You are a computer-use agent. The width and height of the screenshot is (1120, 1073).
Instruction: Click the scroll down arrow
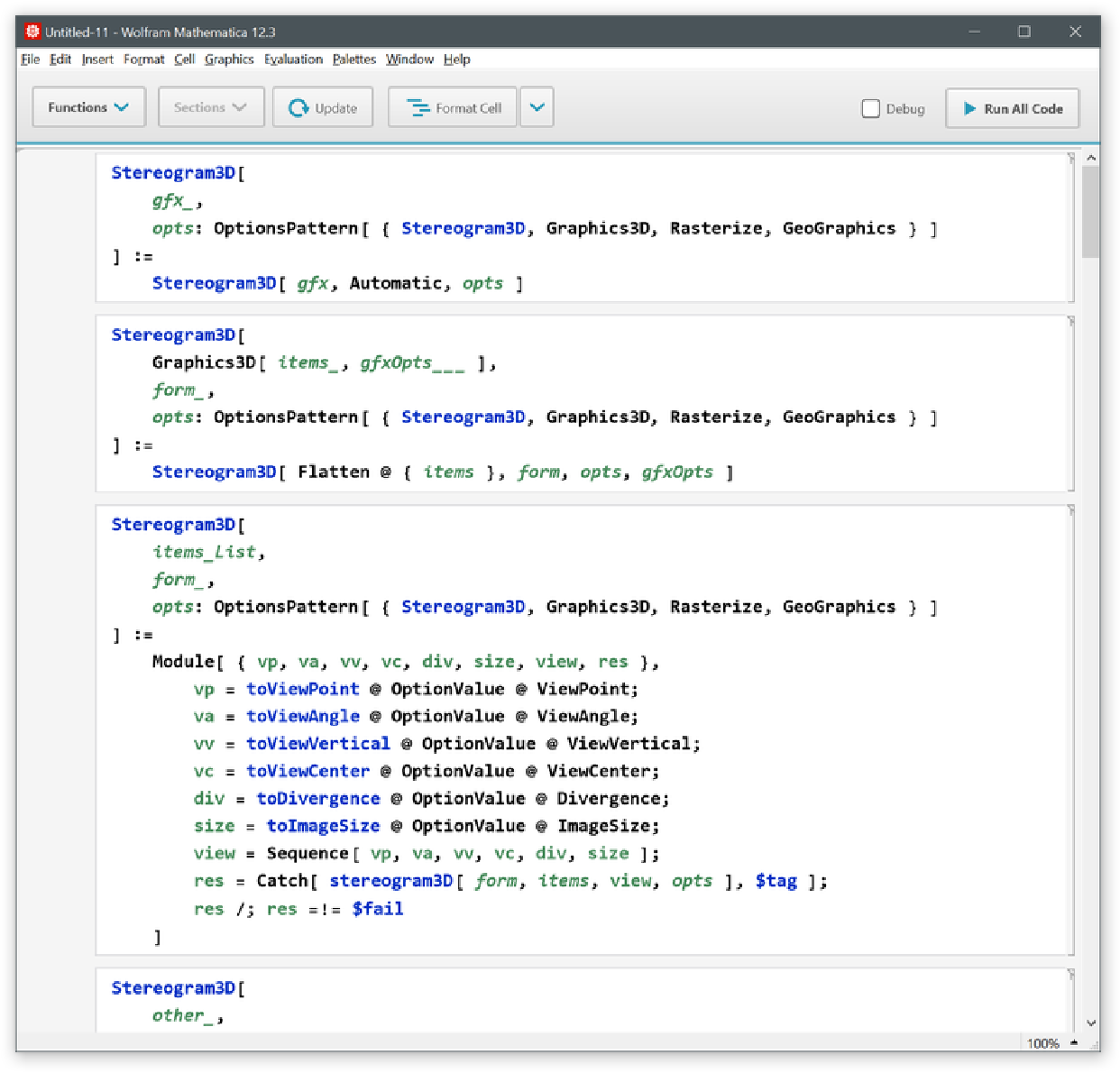[1091, 1023]
